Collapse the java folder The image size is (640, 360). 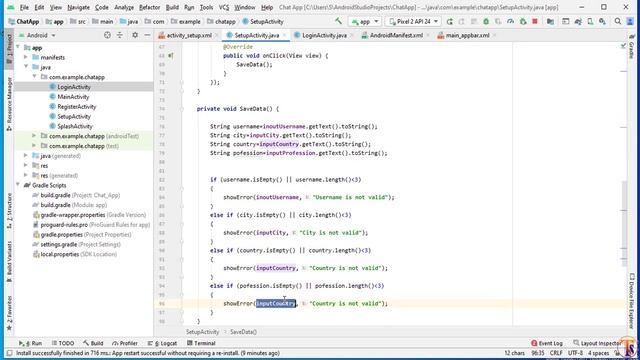(x=26, y=67)
